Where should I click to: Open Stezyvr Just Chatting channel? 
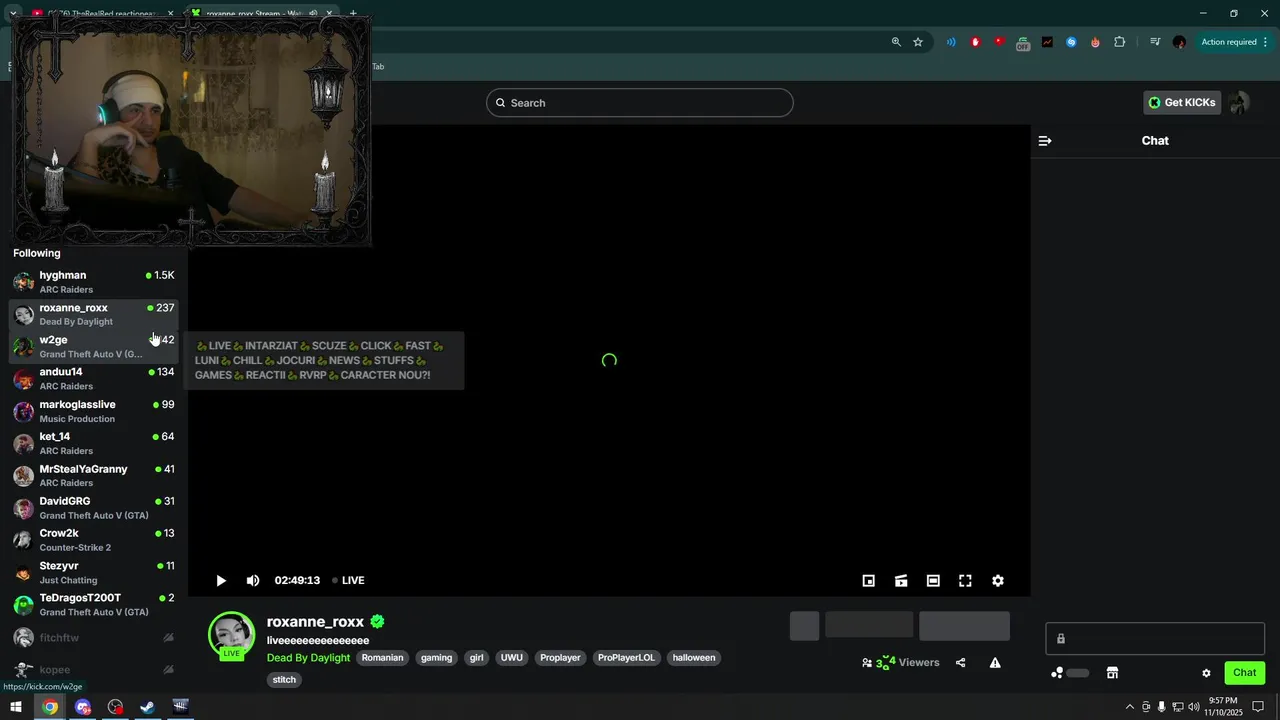point(94,572)
